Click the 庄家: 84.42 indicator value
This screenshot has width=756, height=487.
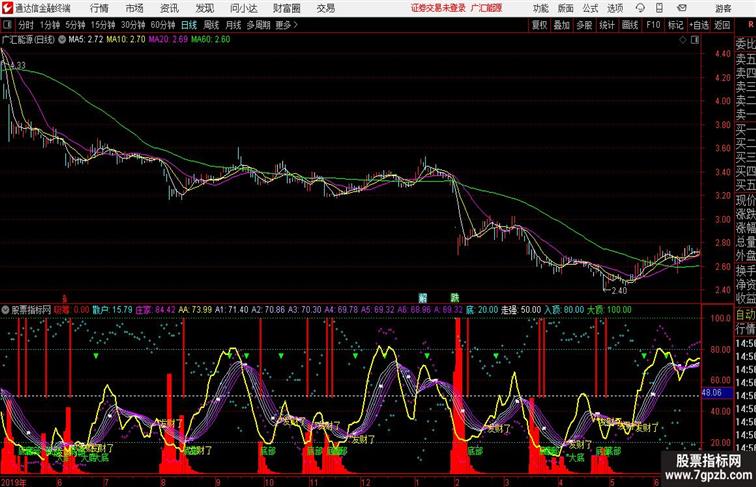(155, 310)
